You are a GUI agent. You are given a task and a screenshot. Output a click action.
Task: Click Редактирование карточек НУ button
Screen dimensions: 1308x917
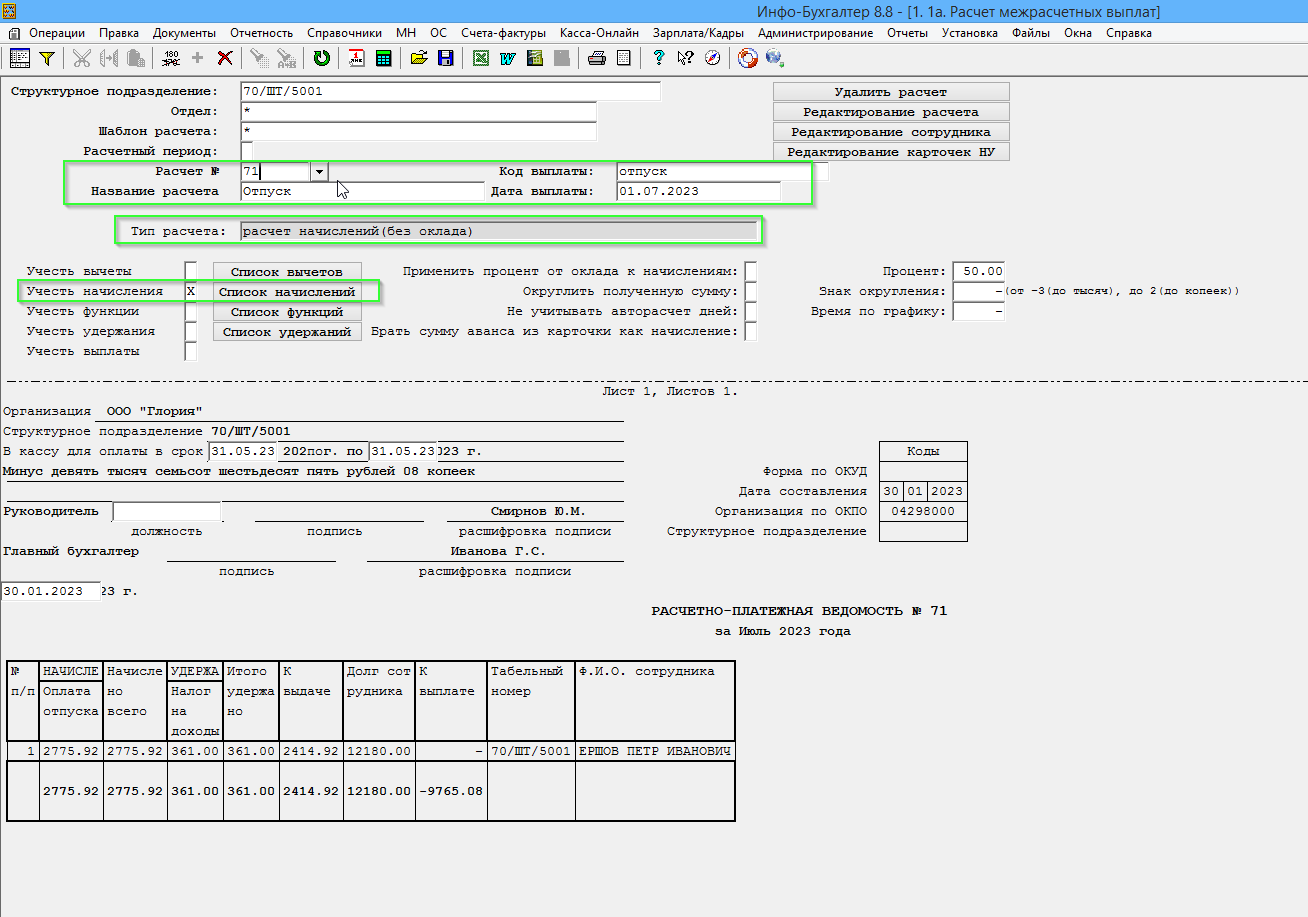pyautogui.click(x=891, y=152)
